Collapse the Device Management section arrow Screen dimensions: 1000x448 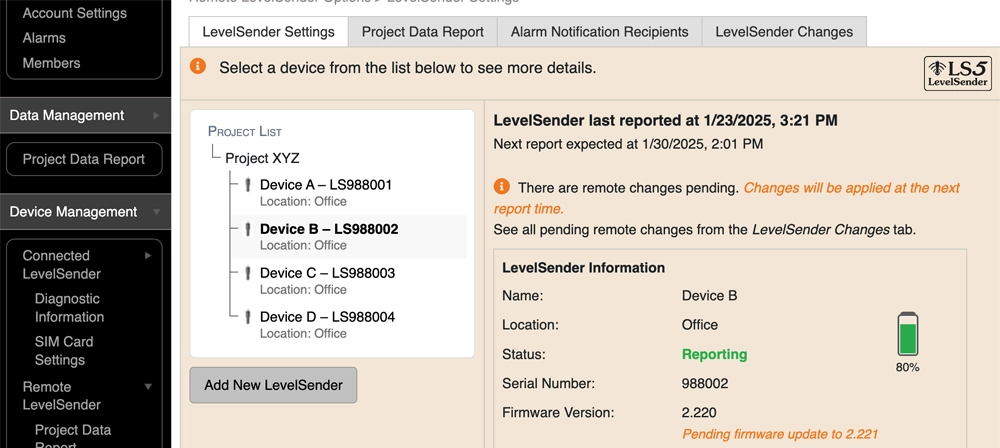point(157,212)
